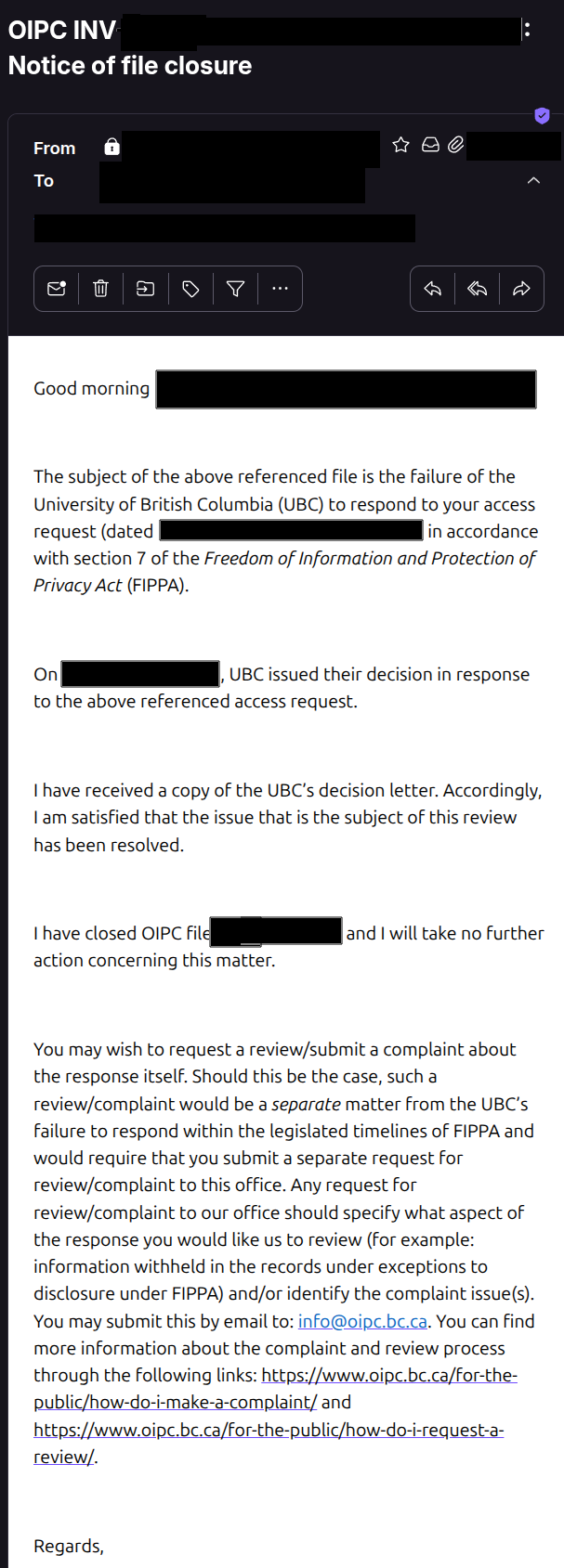Click the sender encryption lock icon
The height and width of the screenshot is (1568, 564).
coord(111,147)
